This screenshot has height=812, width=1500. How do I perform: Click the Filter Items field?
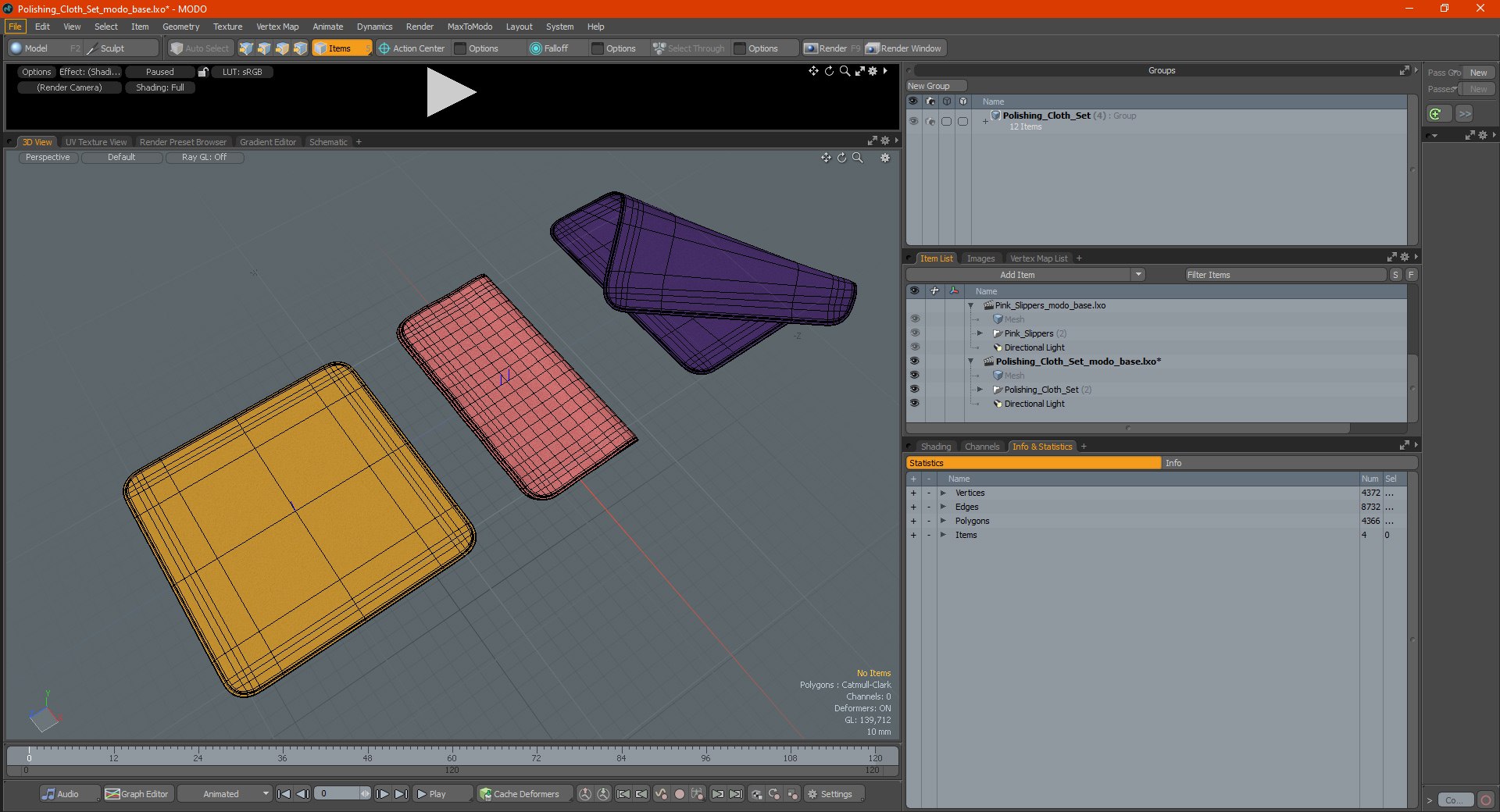(1284, 275)
